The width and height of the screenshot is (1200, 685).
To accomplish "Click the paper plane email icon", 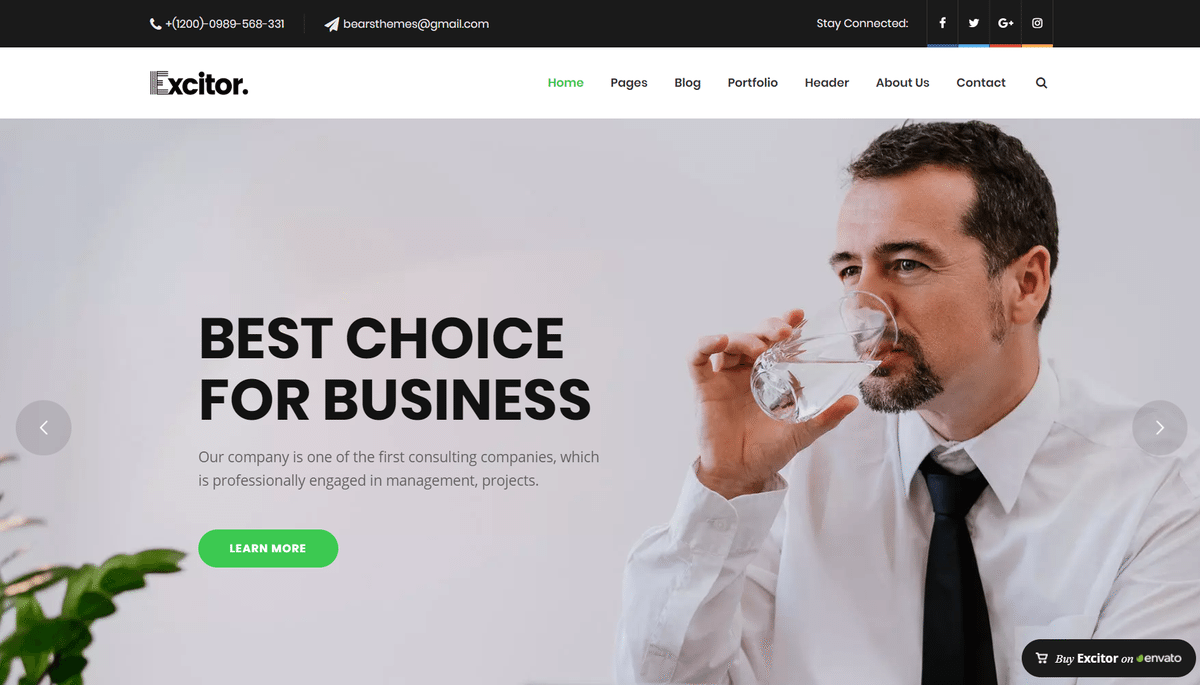I will click(x=332, y=24).
